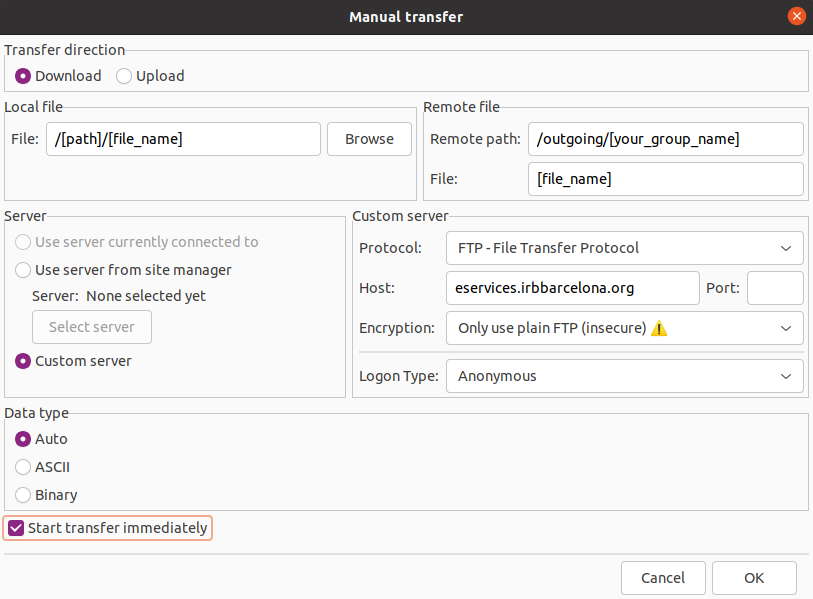Confirm the transfer with OK
The height and width of the screenshot is (599, 813).
[754, 577]
